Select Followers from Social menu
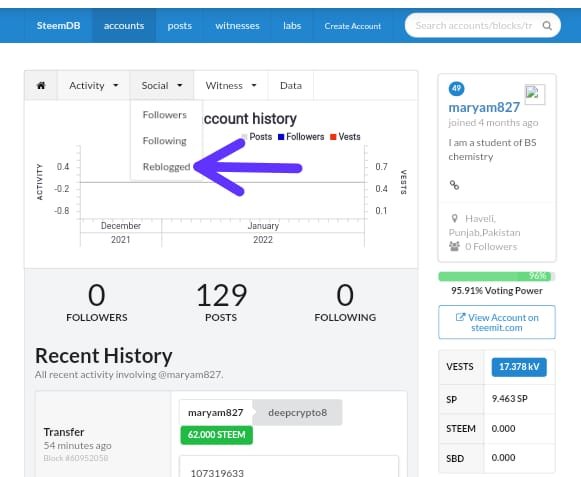This screenshot has width=581, height=477. [165, 115]
